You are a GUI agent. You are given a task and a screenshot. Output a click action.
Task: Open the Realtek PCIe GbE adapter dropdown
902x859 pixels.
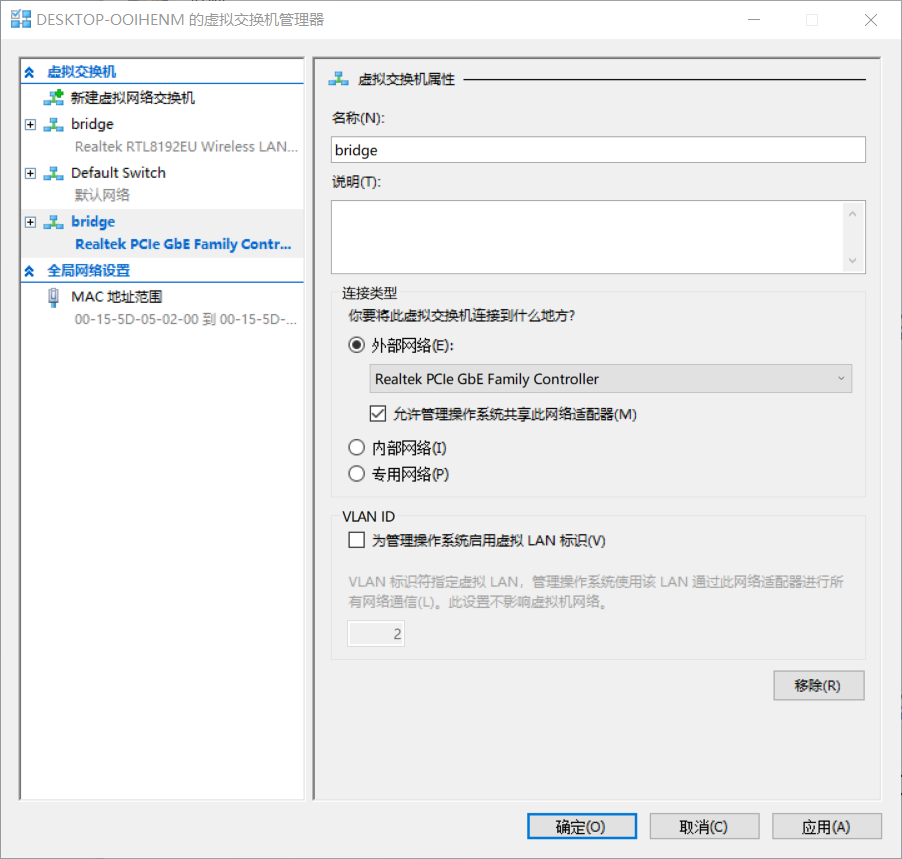click(x=610, y=379)
